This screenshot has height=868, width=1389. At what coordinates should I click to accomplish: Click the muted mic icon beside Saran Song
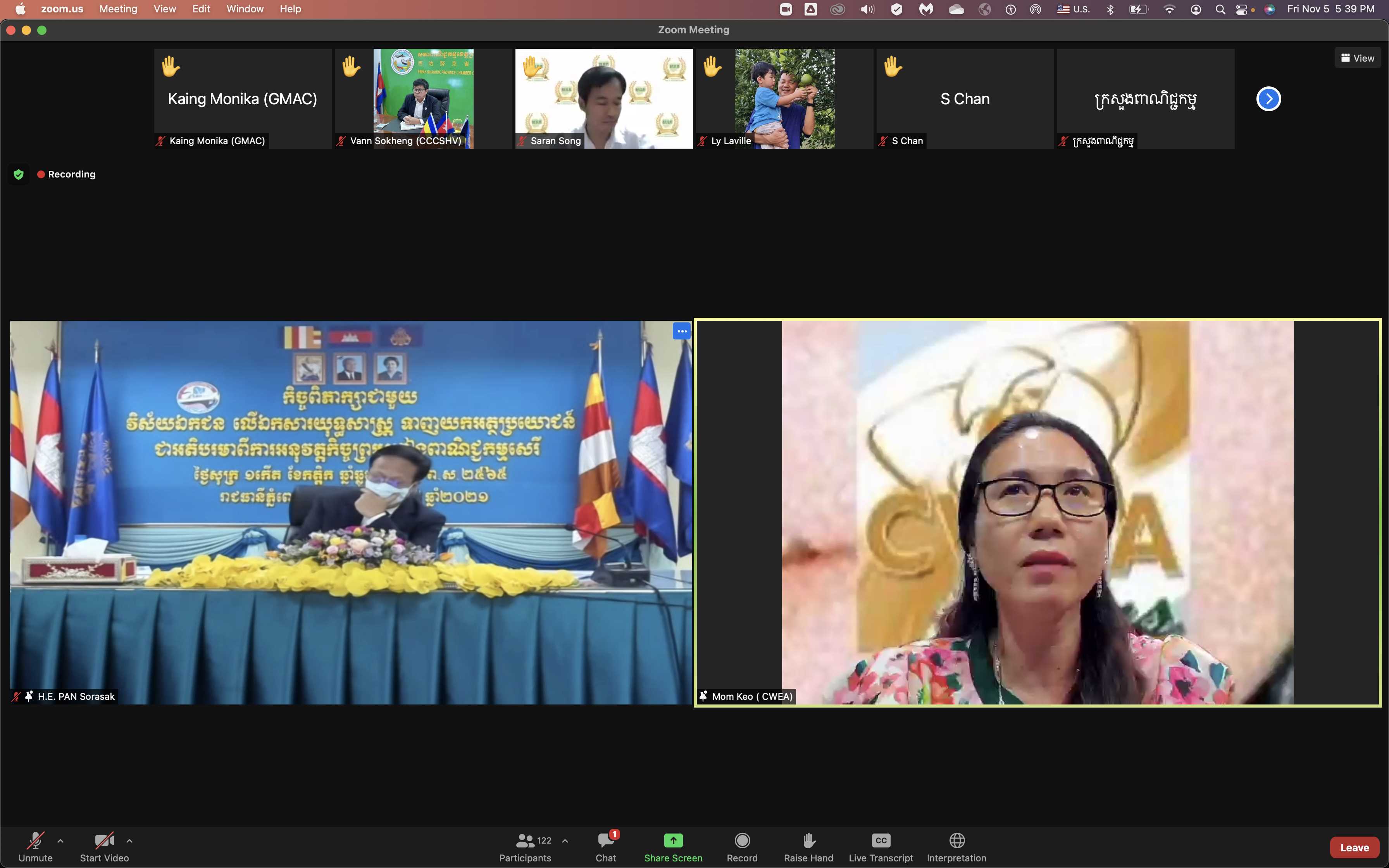pos(522,141)
